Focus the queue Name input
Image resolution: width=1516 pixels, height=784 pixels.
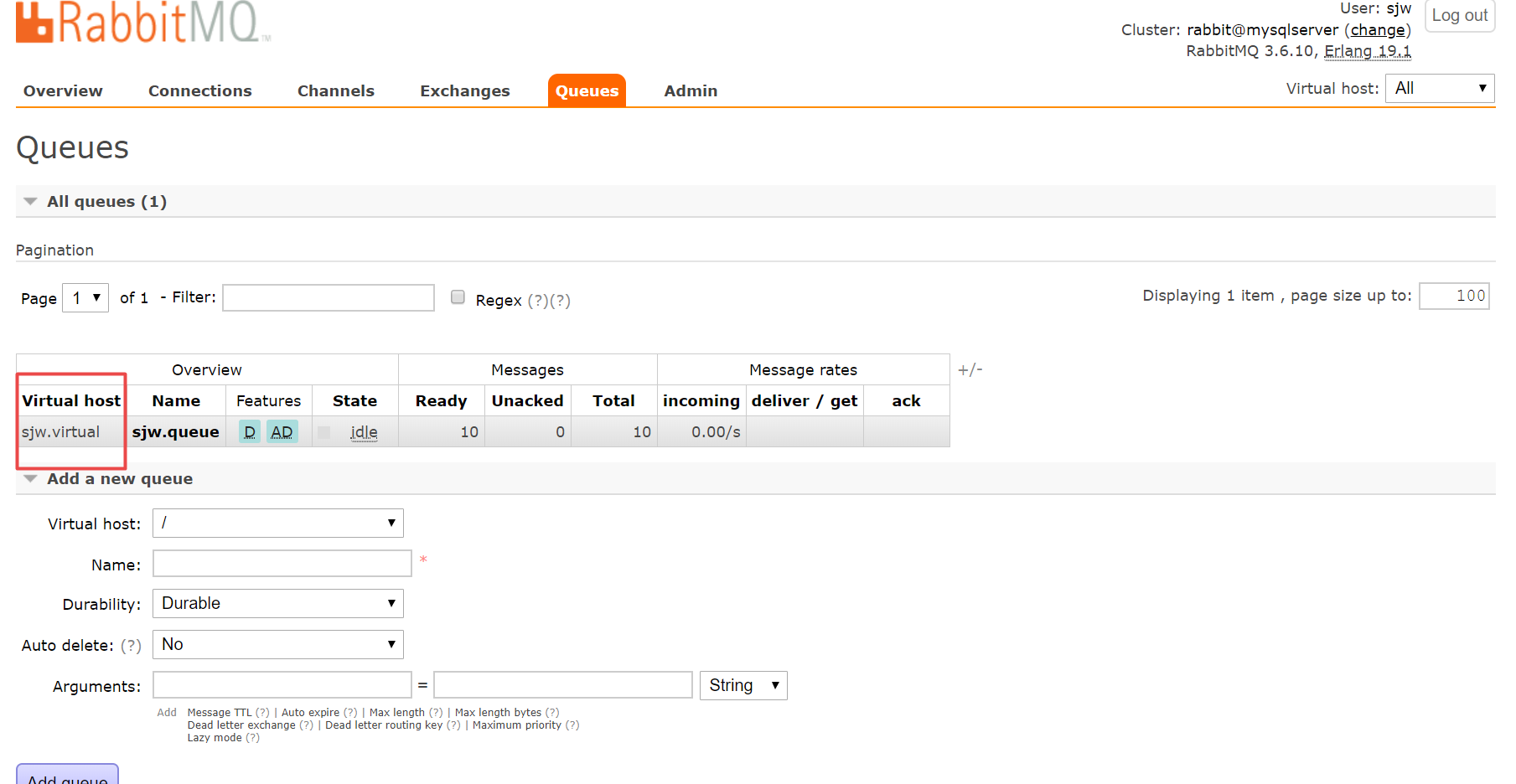coord(282,564)
